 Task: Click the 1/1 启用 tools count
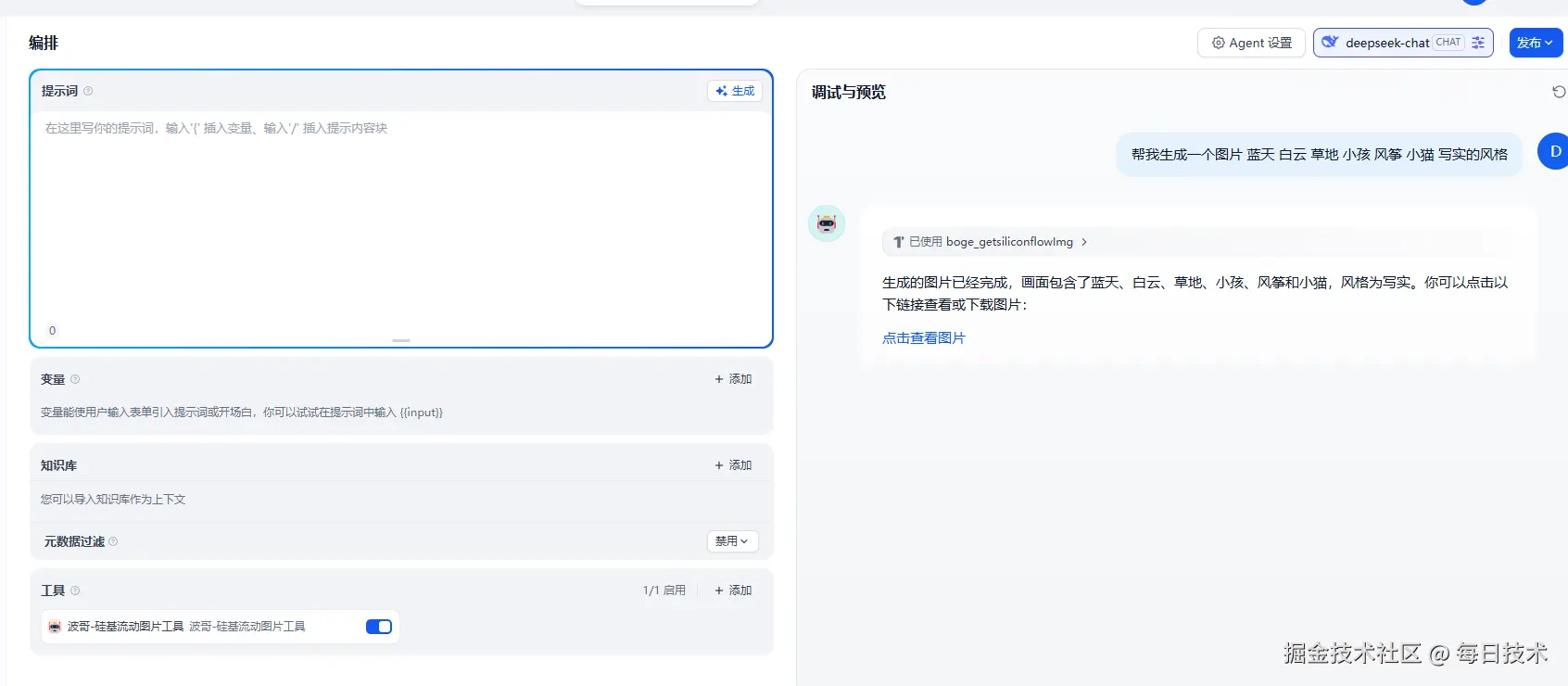(x=664, y=591)
